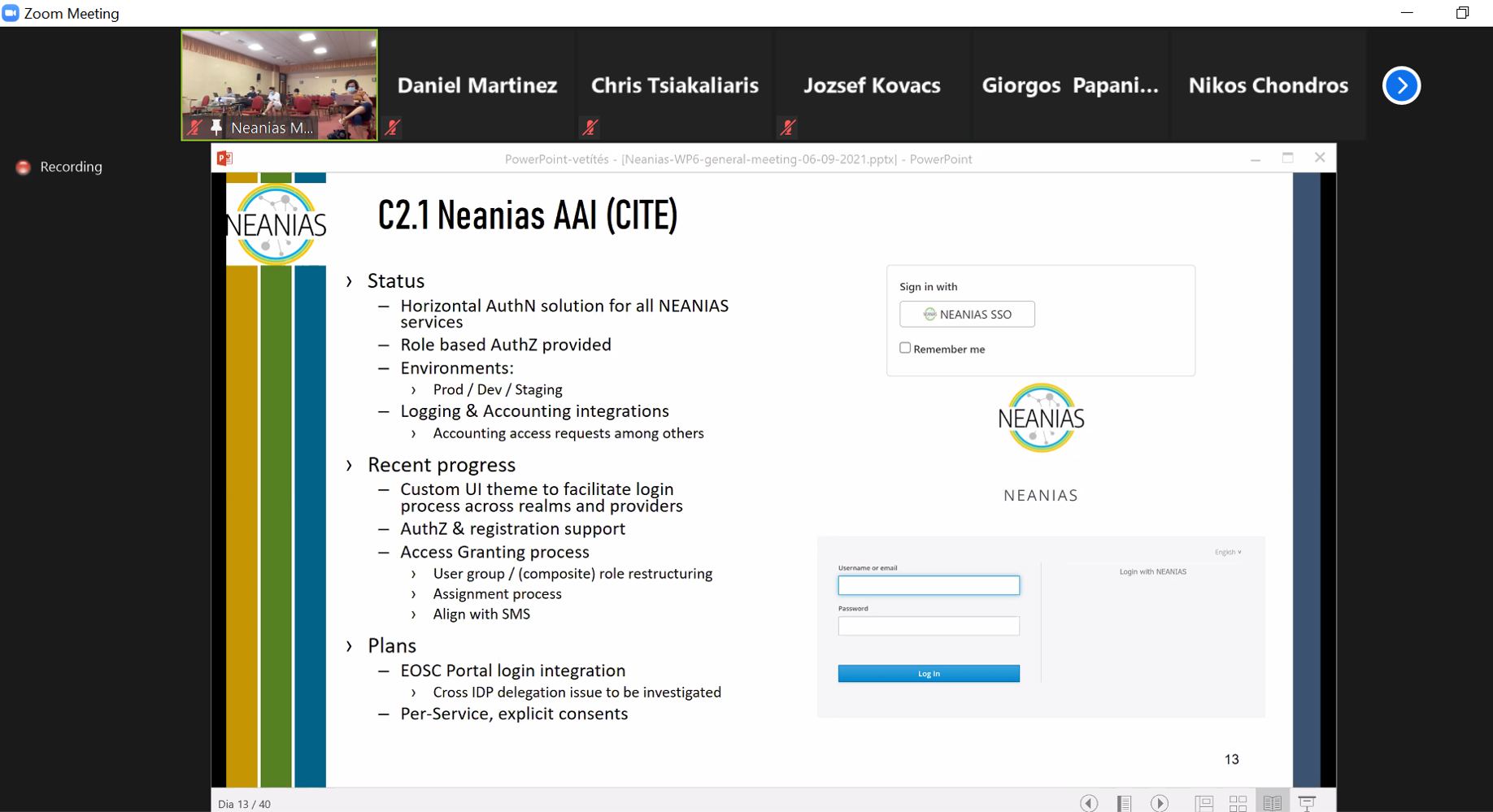Click the Password input field

coord(929,626)
